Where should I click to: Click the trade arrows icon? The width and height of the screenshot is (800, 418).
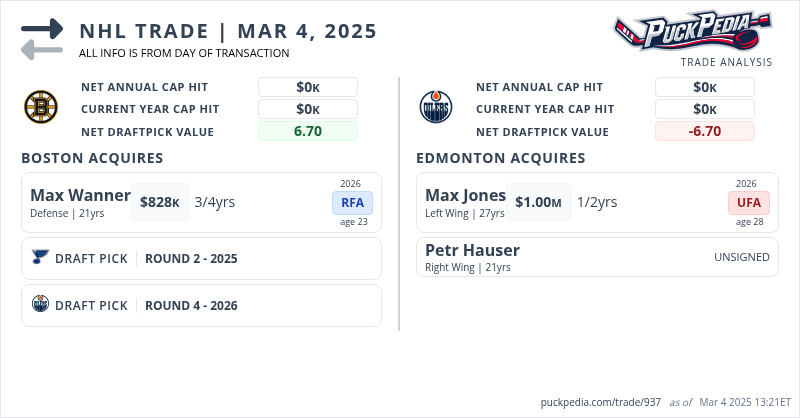42,39
